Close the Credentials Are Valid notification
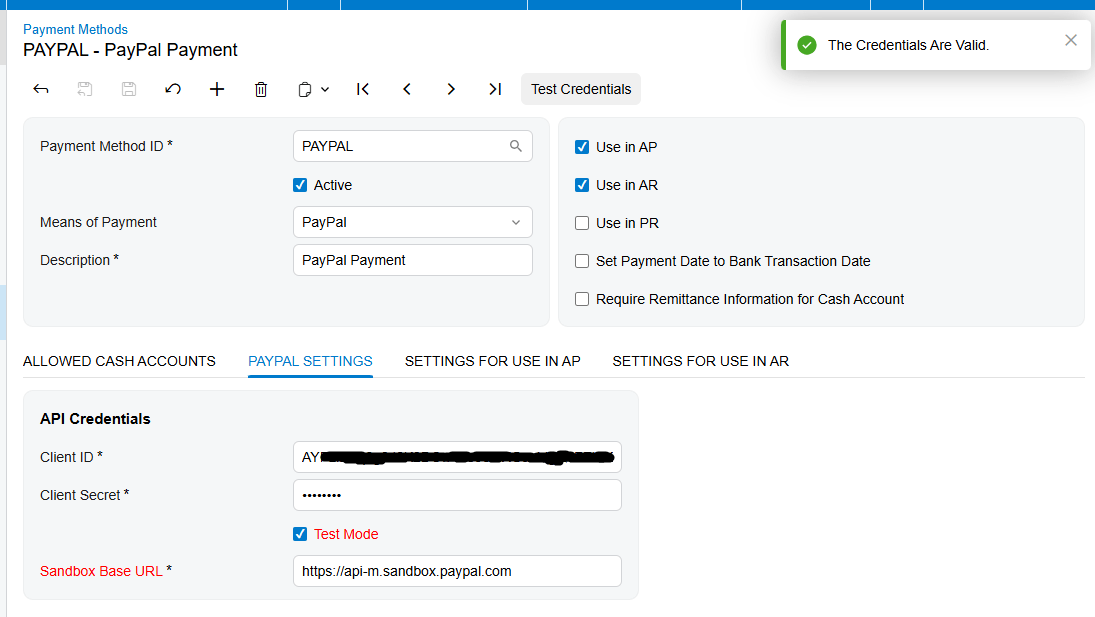The width and height of the screenshot is (1095, 617). pos(1071,40)
